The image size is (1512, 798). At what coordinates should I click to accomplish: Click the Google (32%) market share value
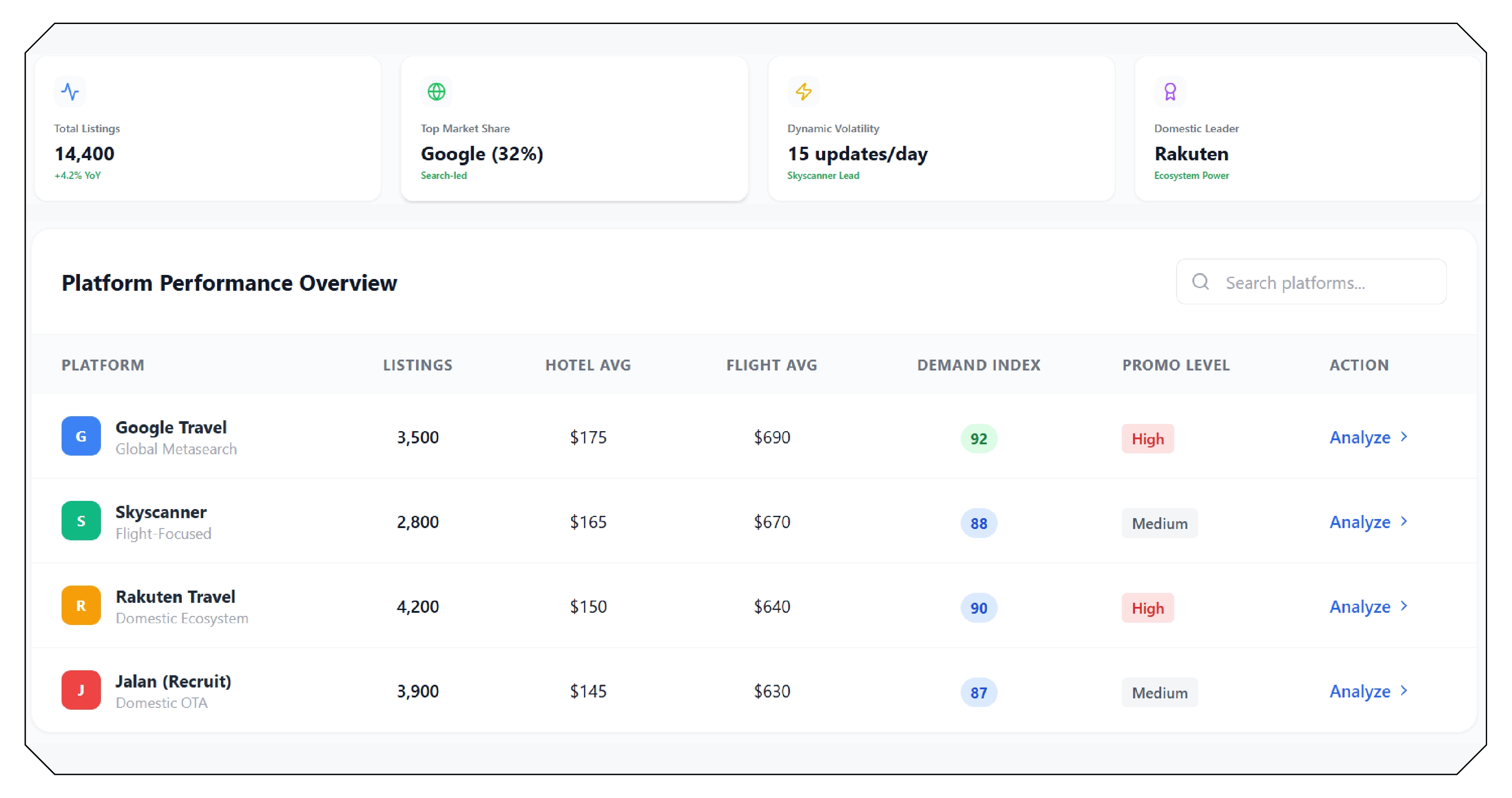(482, 154)
